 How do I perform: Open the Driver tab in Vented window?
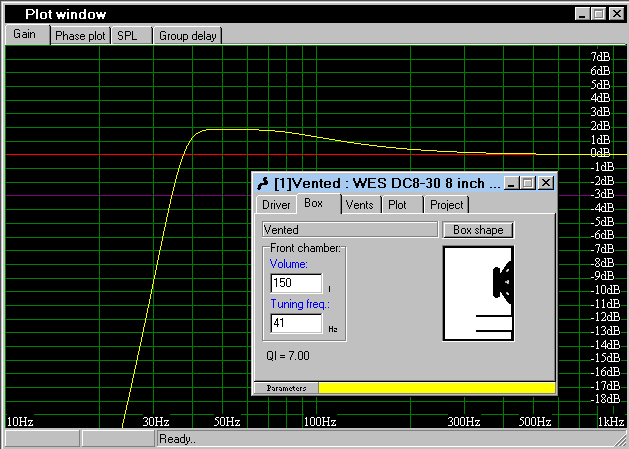[276, 205]
